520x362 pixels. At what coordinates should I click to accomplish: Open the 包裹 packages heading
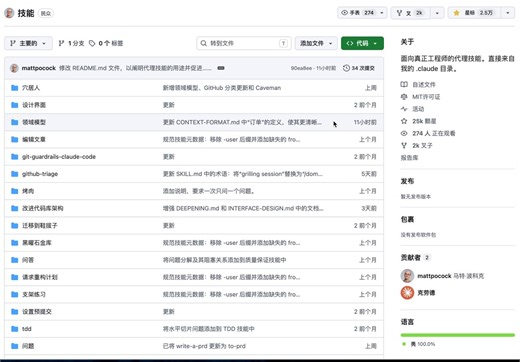(407, 219)
